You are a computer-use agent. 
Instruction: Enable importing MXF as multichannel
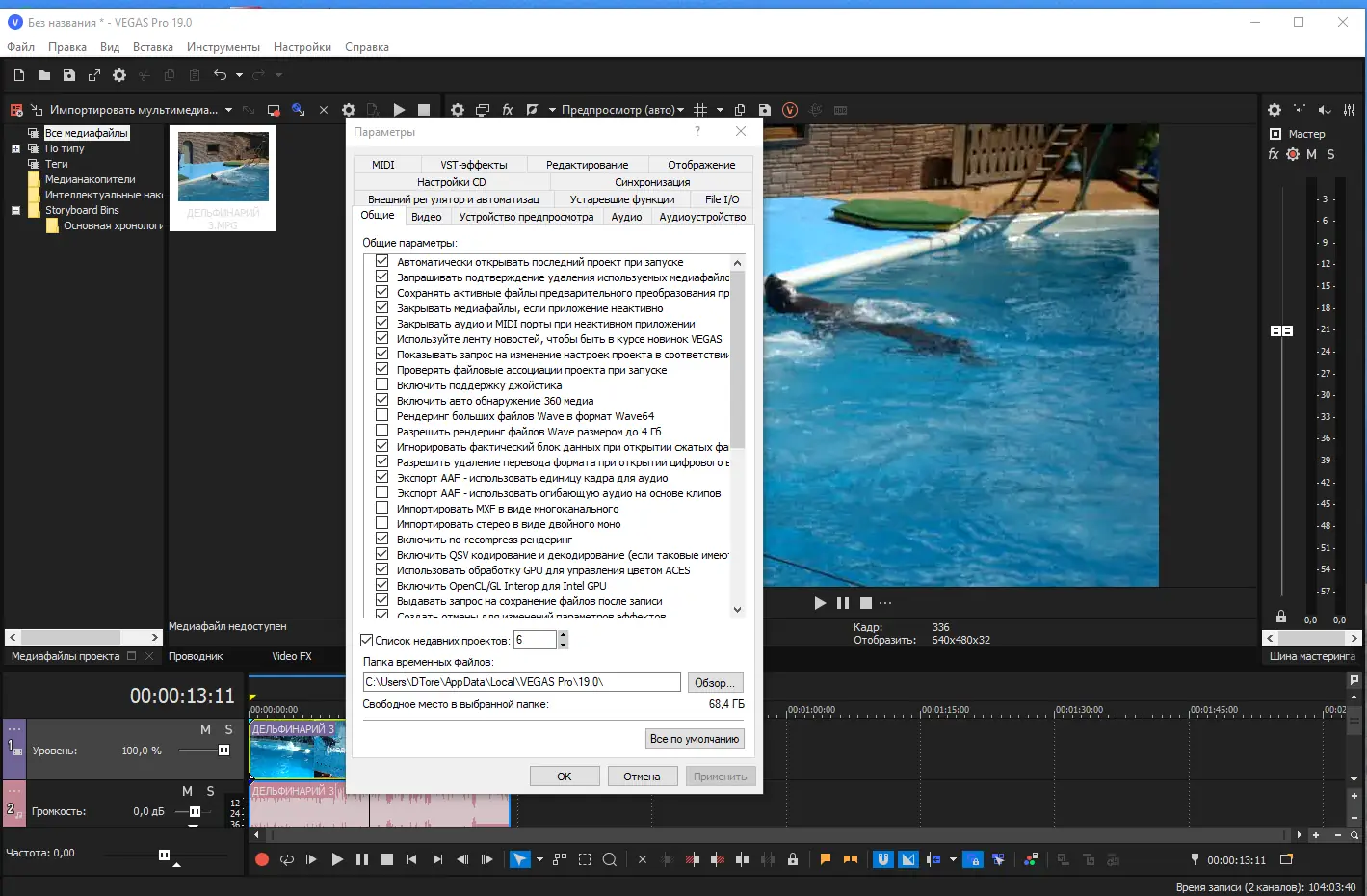pos(381,508)
